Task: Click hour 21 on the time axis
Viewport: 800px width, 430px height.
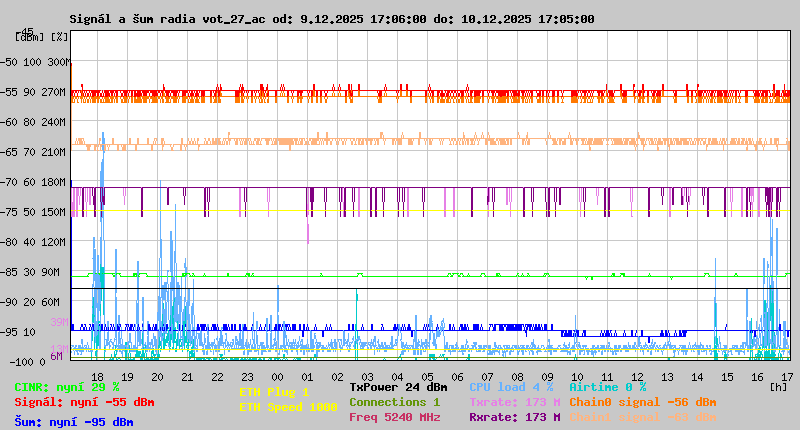Action: [x=187, y=376]
